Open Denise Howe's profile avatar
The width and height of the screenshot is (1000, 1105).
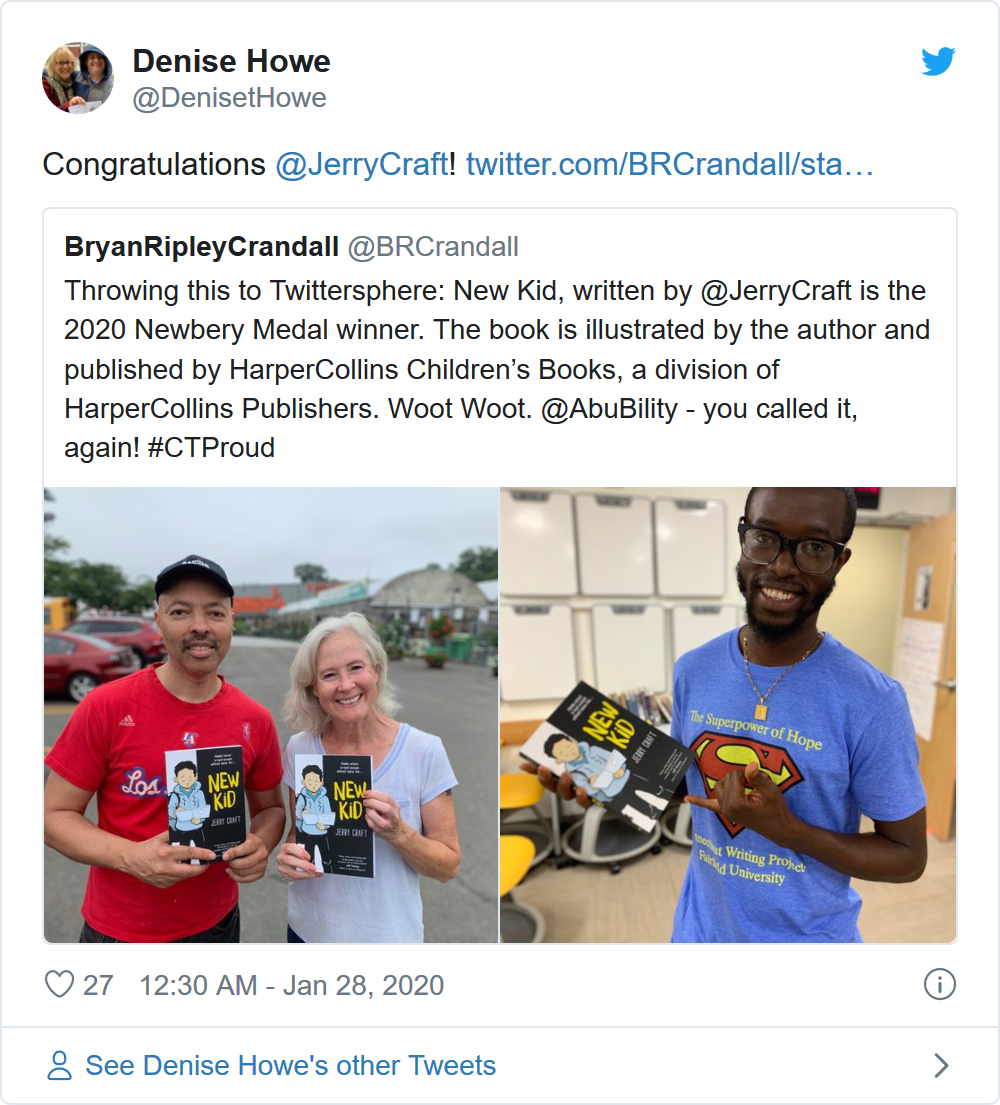tap(78, 78)
